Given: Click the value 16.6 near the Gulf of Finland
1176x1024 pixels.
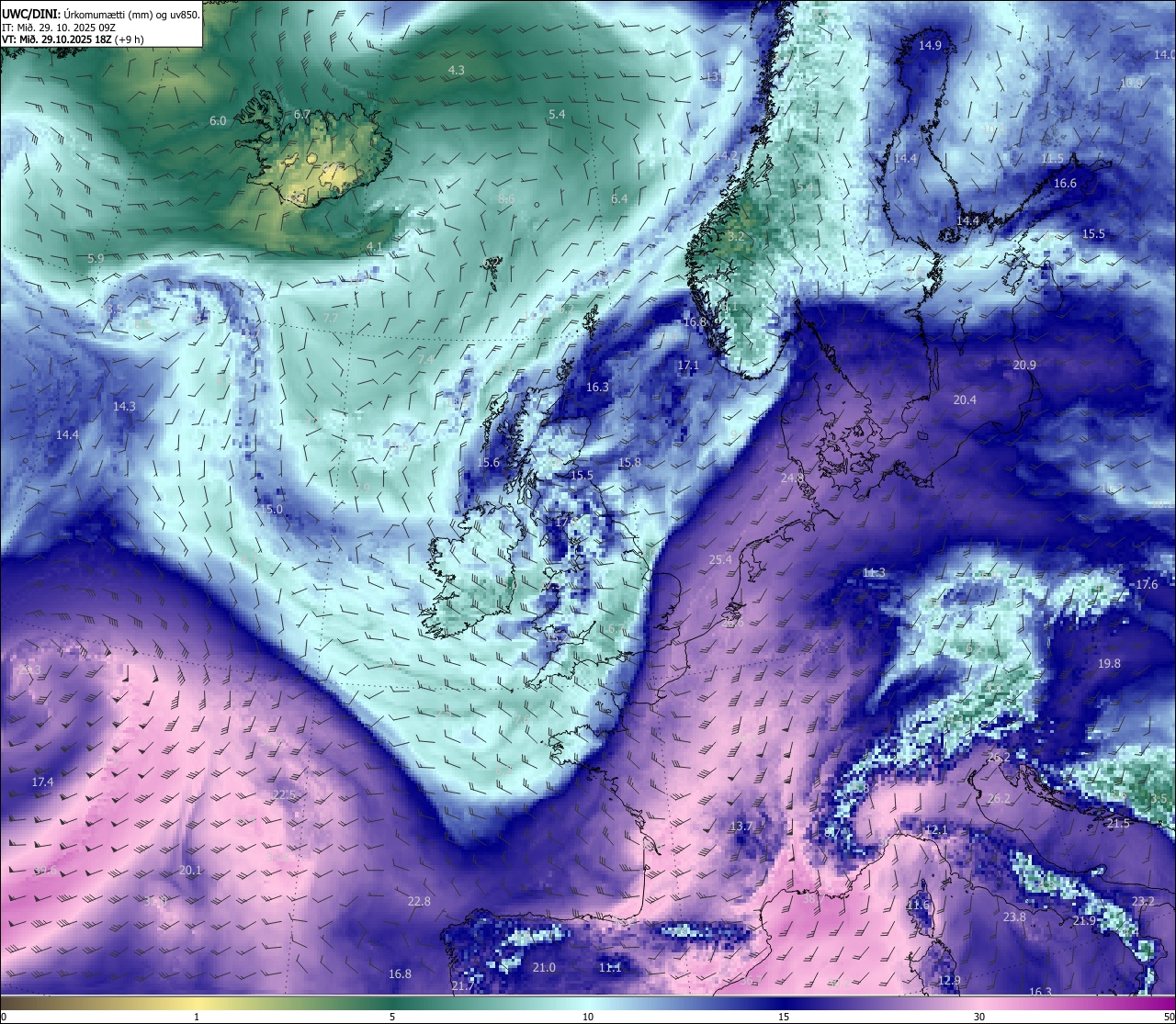Looking at the screenshot, I should click(1065, 184).
